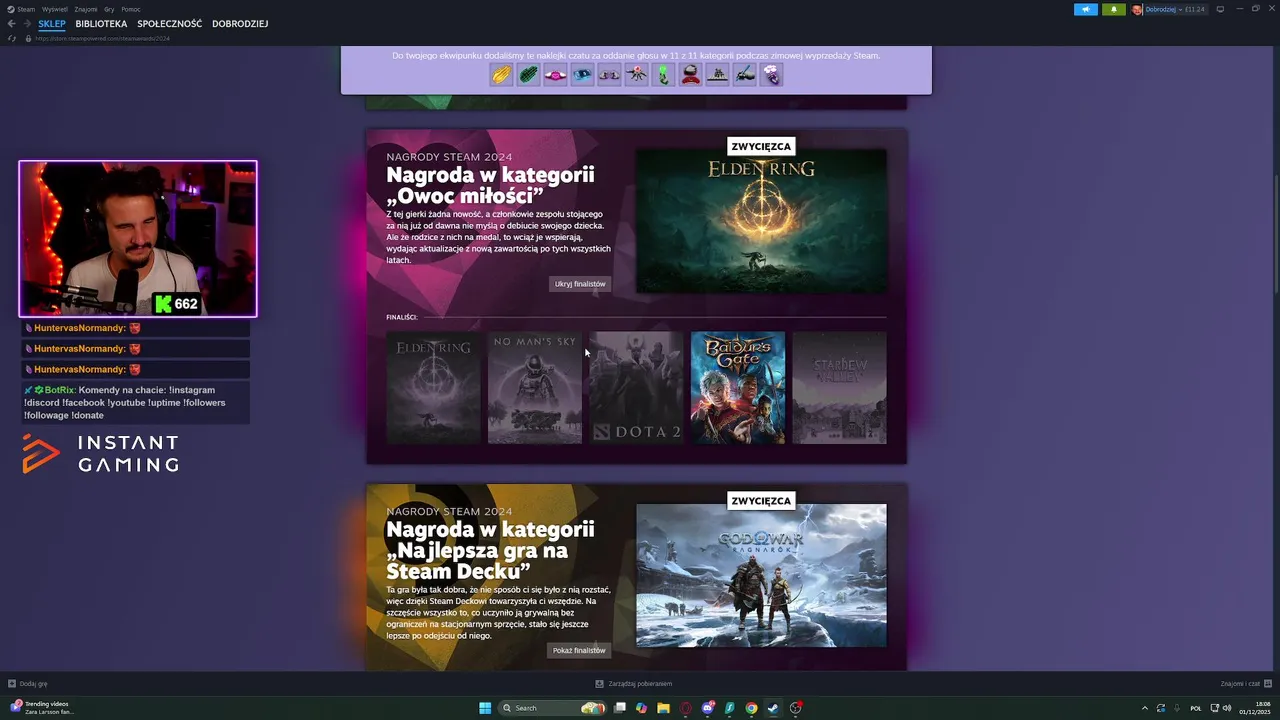Viewport: 1280px width, 720px height.
Task: Click the Manage downloads icon
Action: [599, 684]
